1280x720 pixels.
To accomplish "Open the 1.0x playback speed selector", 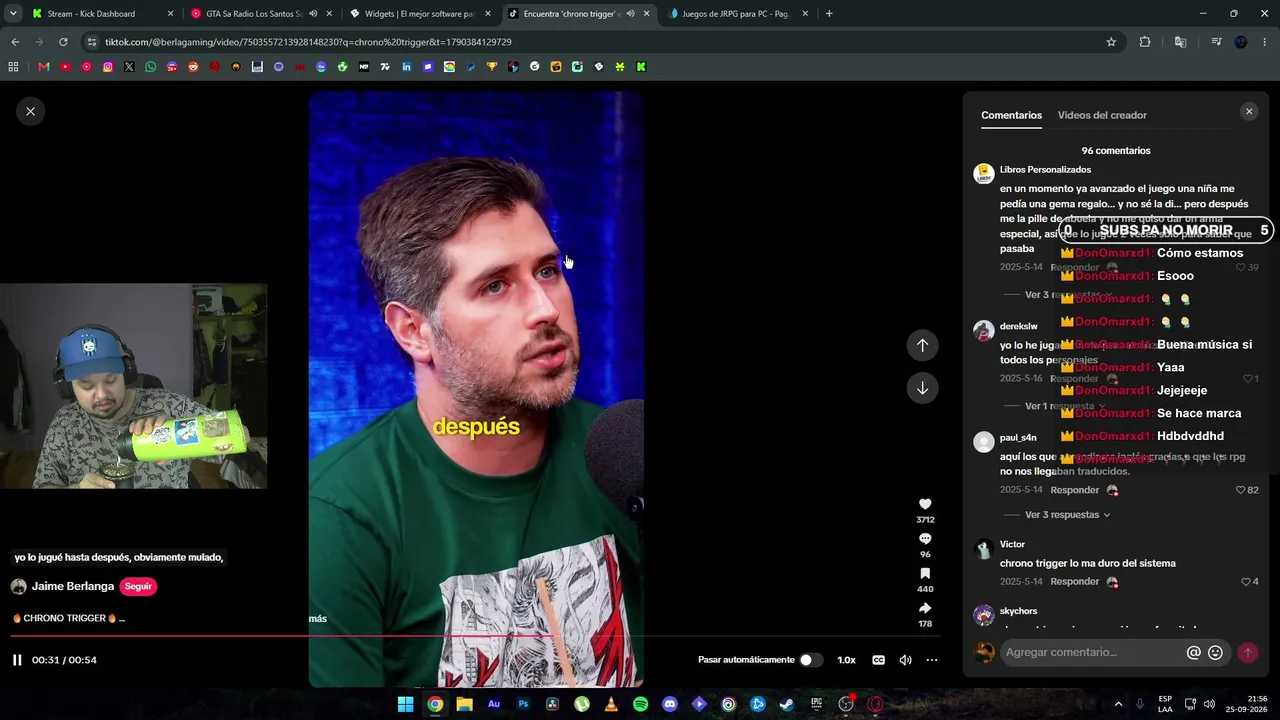I will [846, 660].
